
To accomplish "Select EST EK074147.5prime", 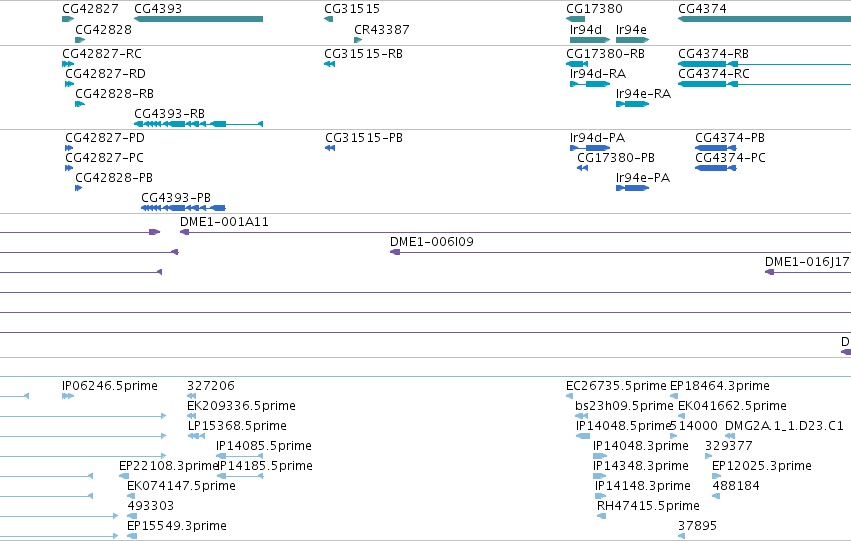I will coord(131,496).
